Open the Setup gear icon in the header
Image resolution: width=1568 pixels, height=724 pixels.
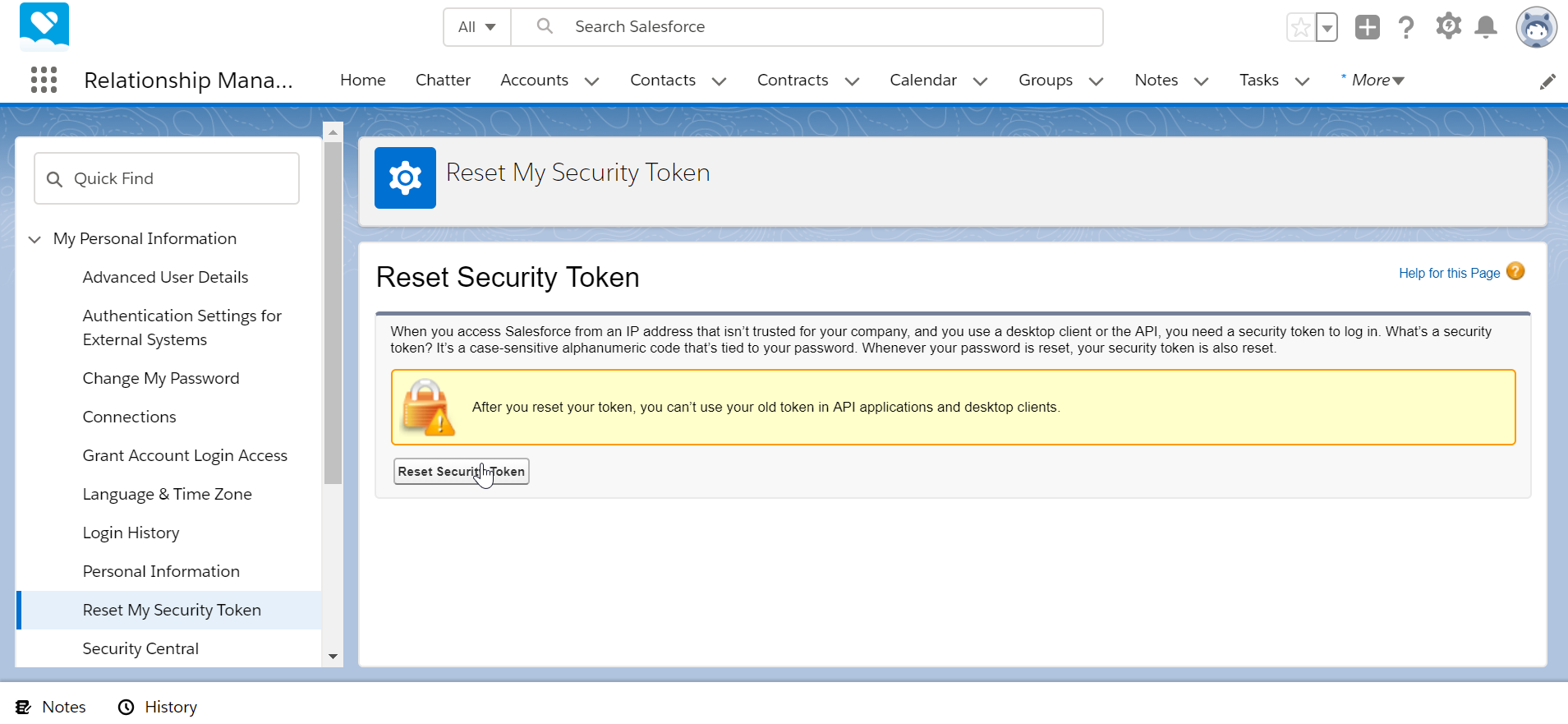click(1448, 26)
